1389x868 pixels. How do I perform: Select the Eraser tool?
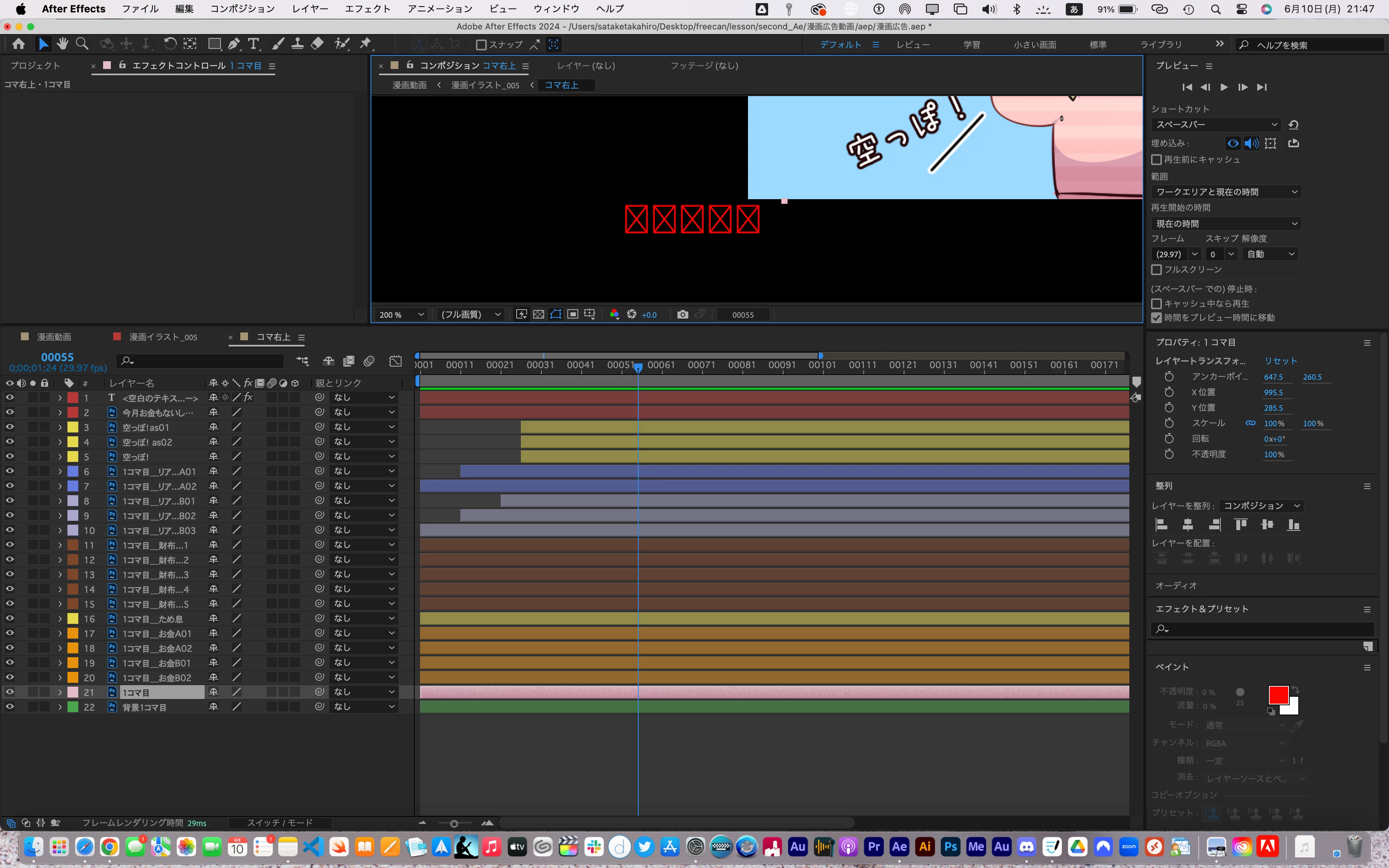(317, 44)
